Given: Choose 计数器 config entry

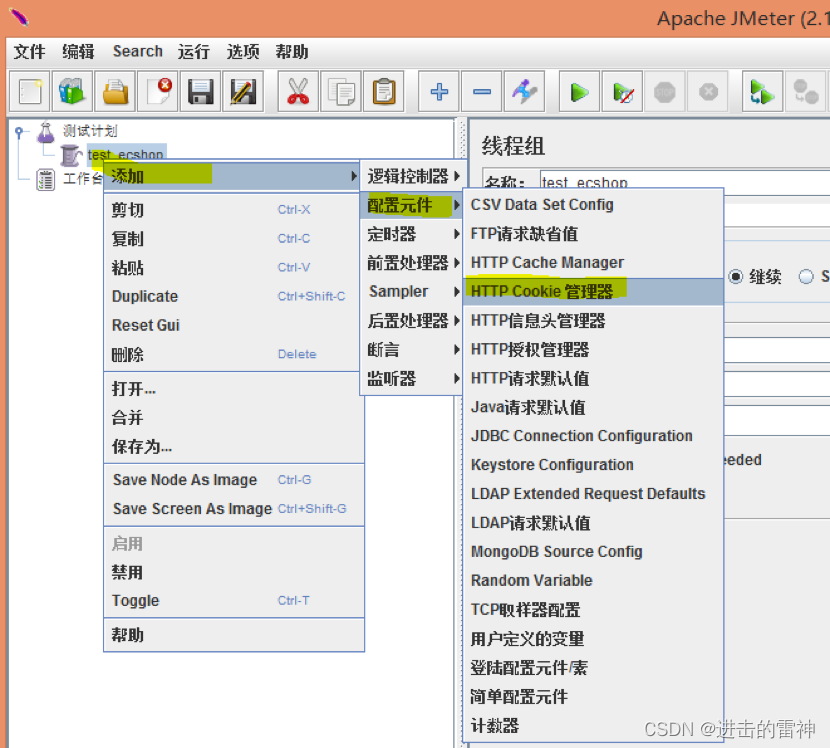Looking at the screenshot, I should pyautogui.click(x=593, y=725).
